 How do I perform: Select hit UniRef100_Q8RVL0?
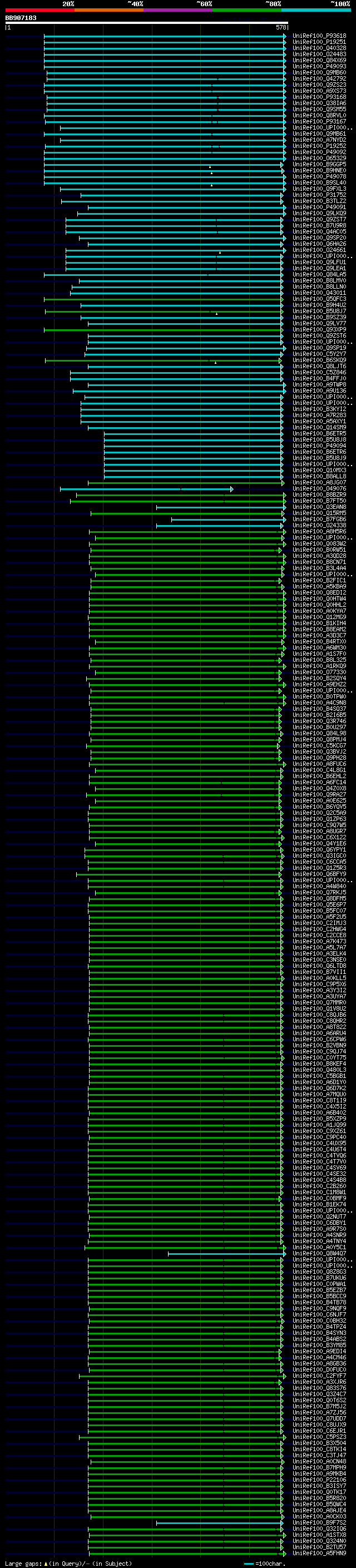tap(319, 115)
